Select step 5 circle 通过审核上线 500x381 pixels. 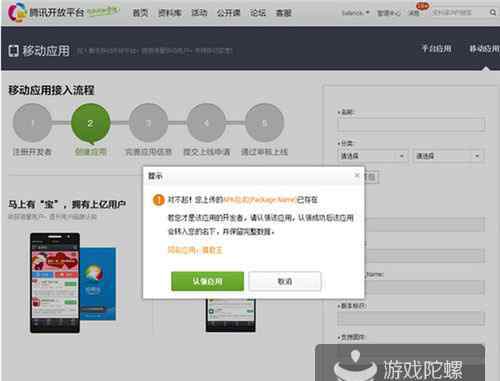[264, 123]
